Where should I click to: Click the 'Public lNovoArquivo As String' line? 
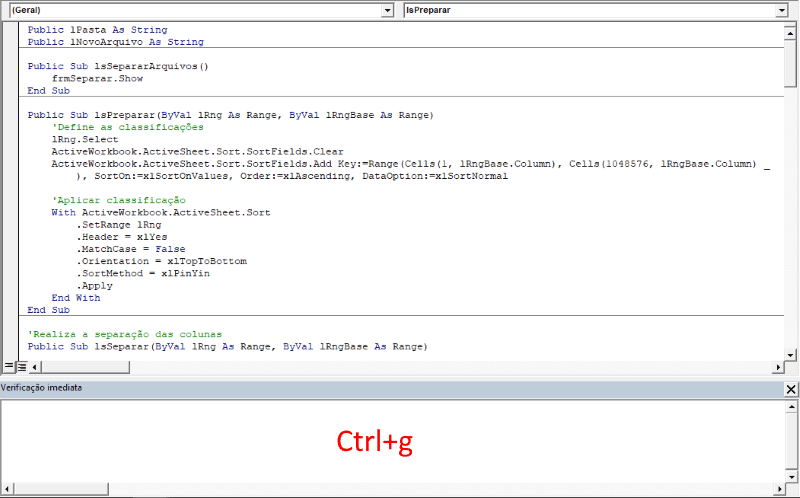(116, 42)
